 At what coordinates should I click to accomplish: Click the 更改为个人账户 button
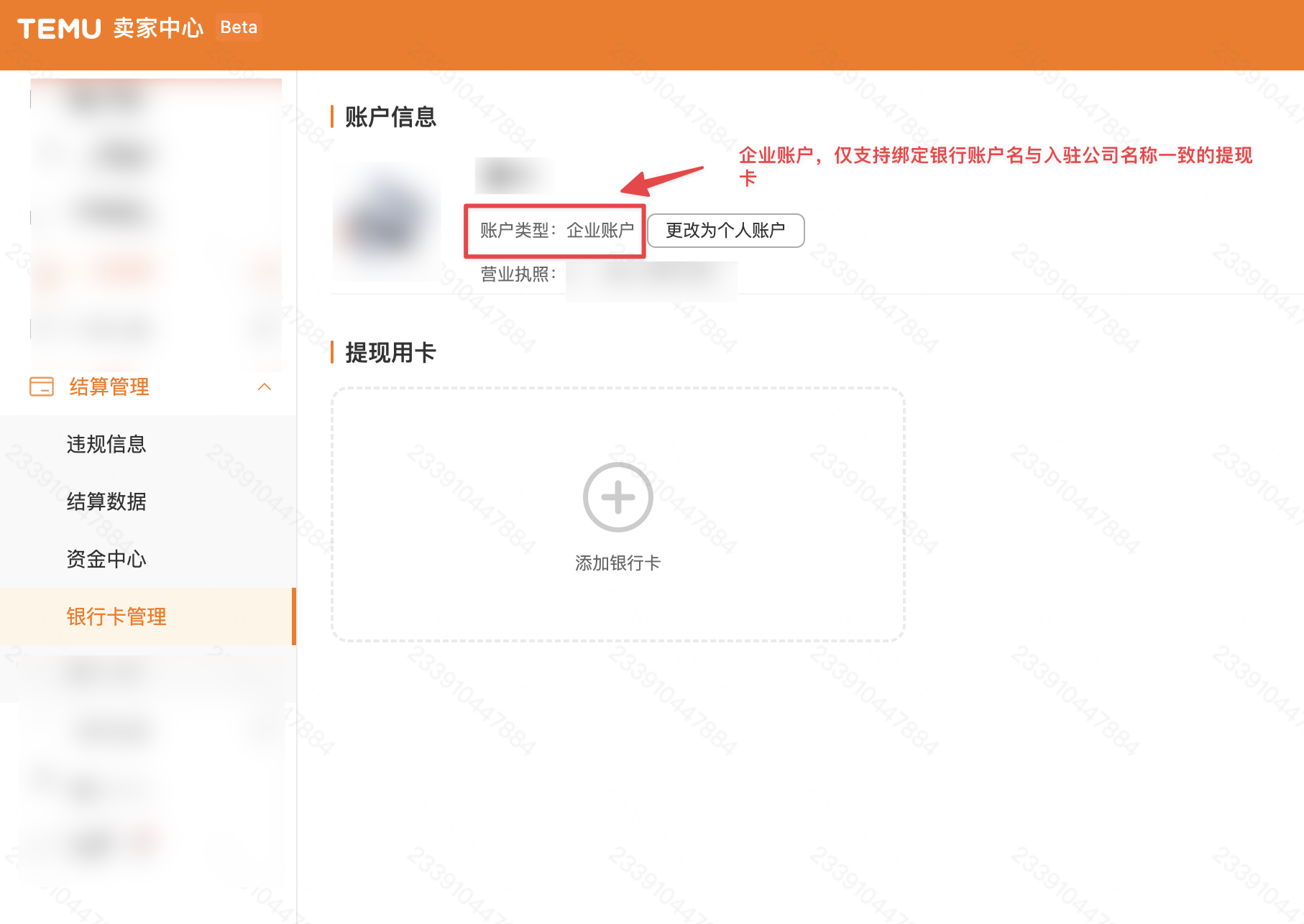(725, 231)
